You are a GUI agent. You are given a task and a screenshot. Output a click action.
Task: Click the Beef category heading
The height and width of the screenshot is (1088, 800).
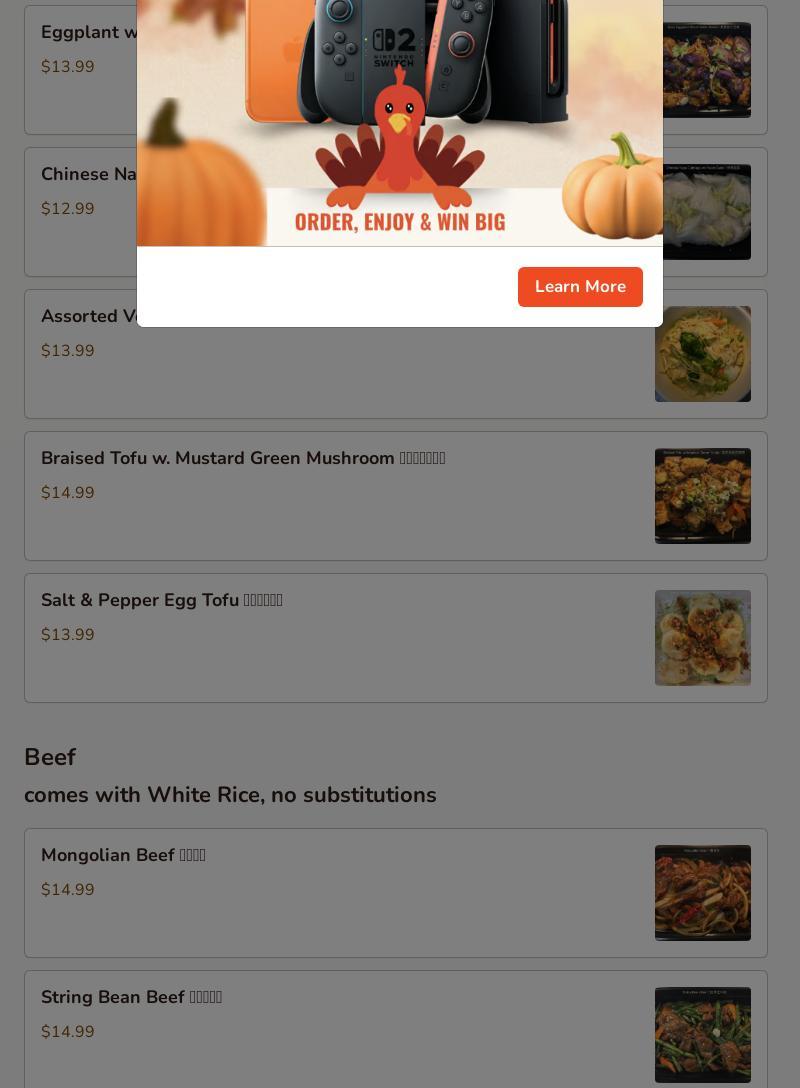point(50,757)
